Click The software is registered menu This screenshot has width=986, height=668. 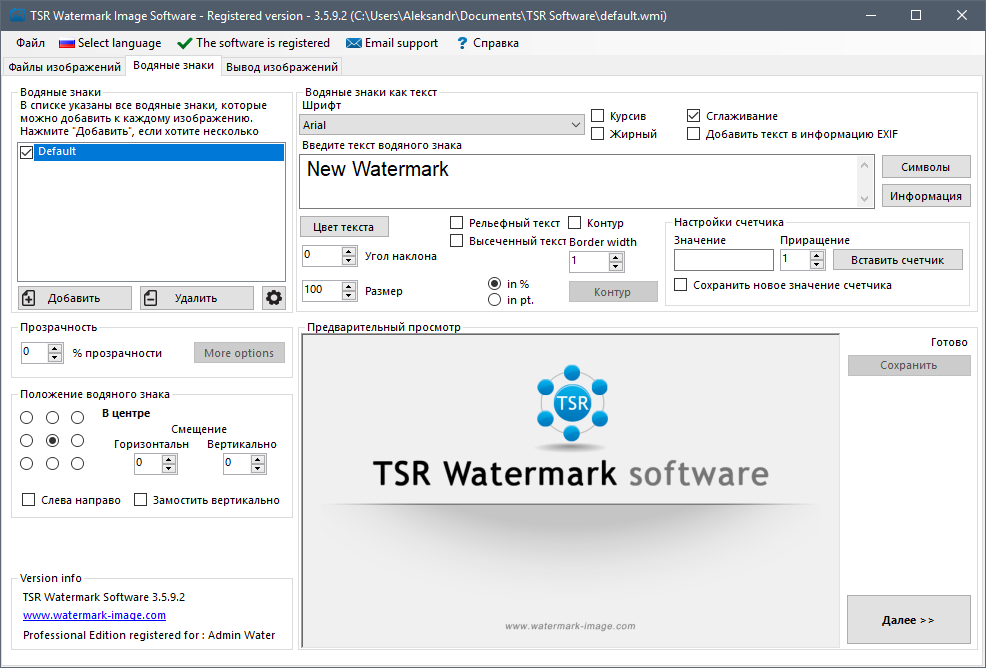(262, 43)
